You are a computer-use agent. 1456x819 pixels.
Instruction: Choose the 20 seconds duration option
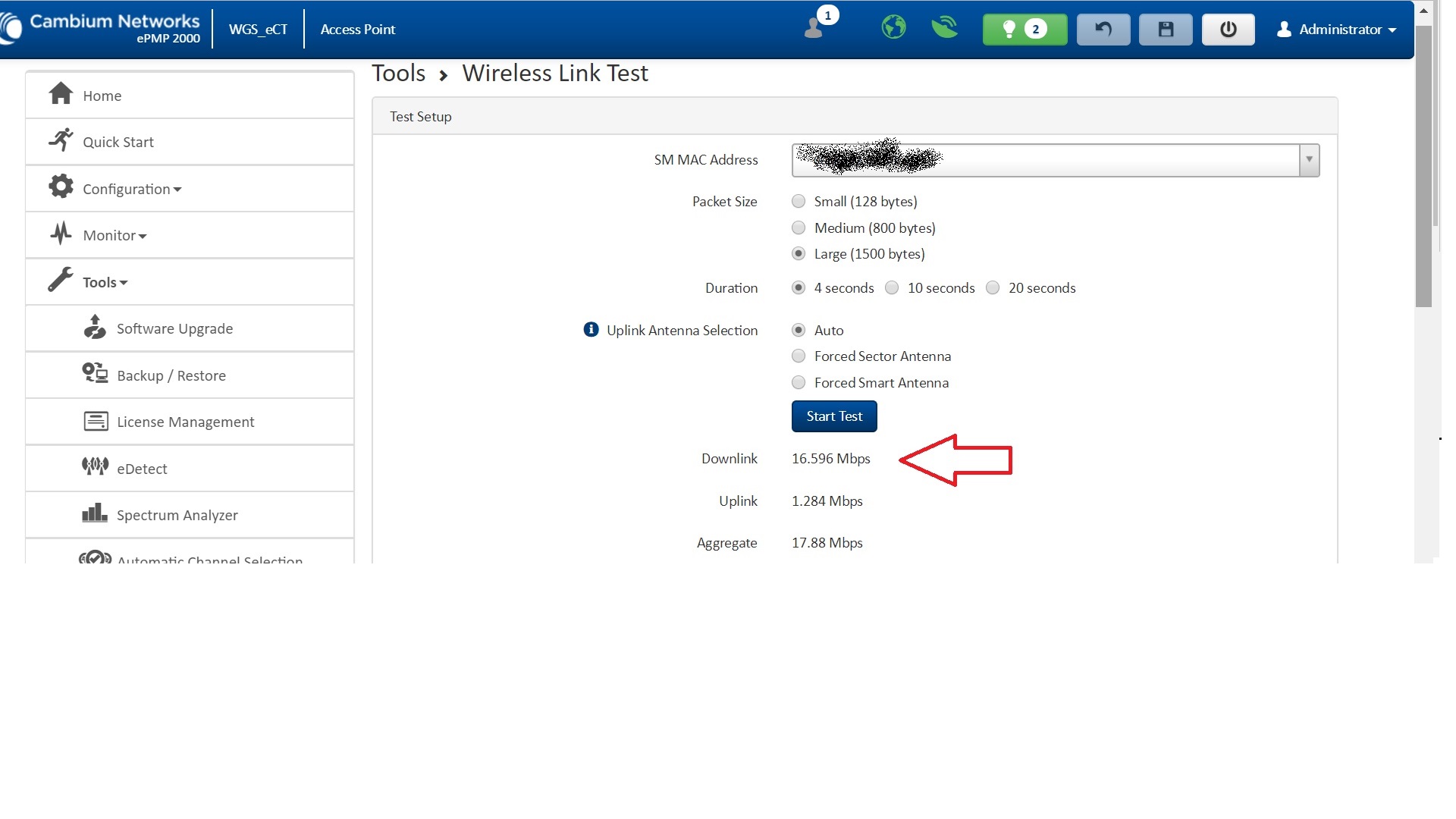(x=993, y=288)
